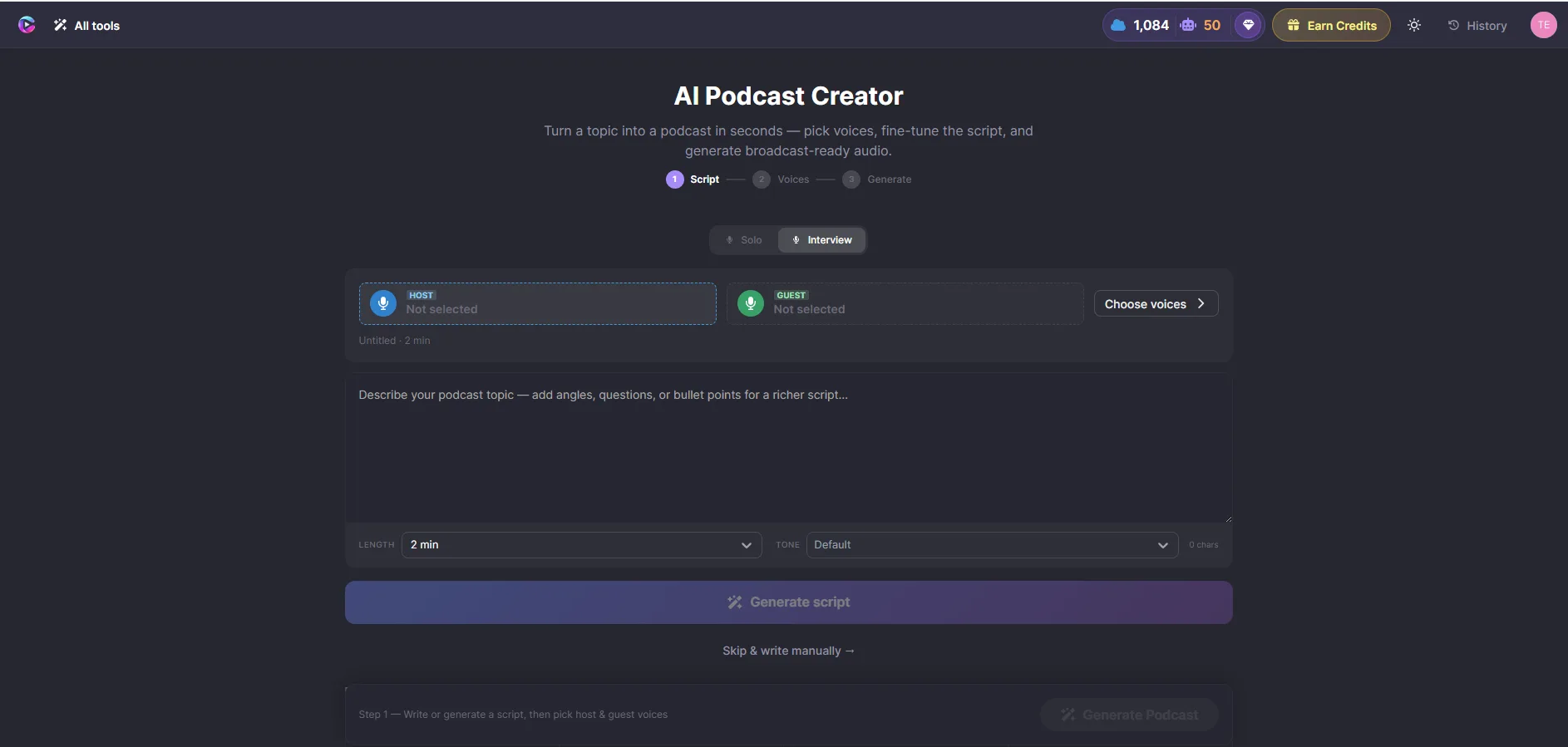The width and height of the screenshot is (1568, 747).
Task: Click the robot credits icon showing 50
Action: [x=1188, y=25]
